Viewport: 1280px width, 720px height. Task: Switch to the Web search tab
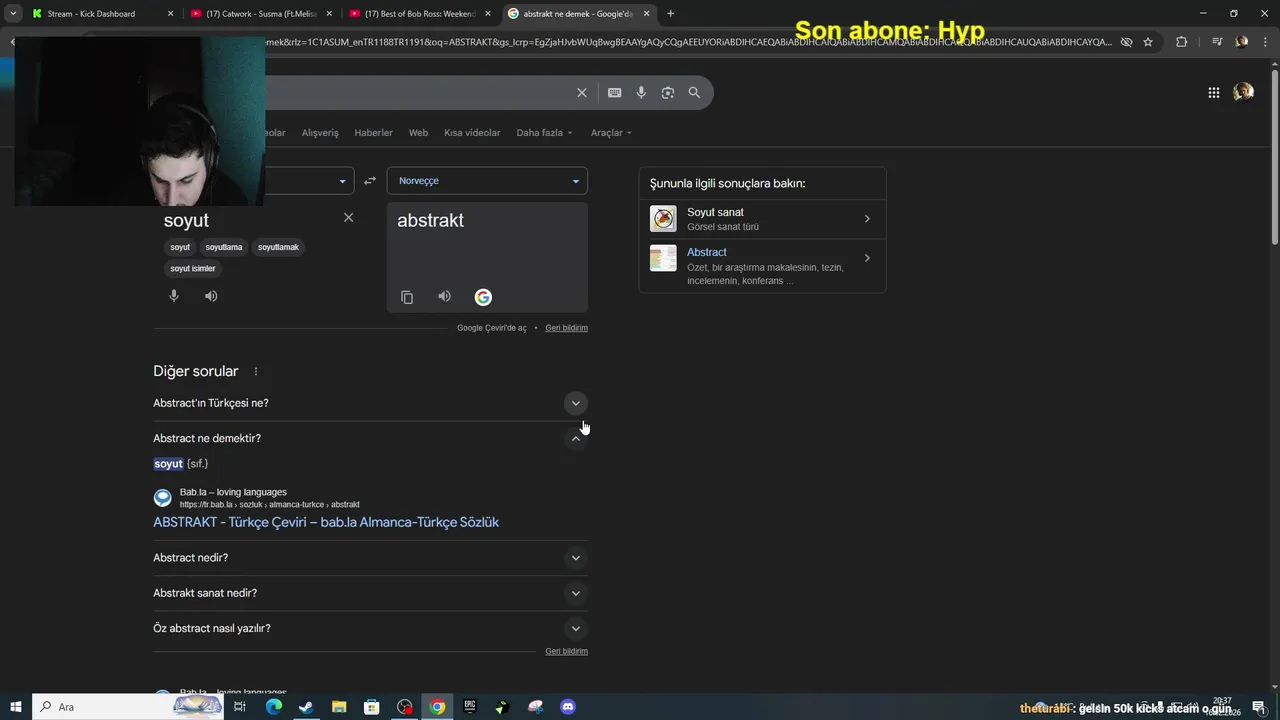click(x=418, y=133)
